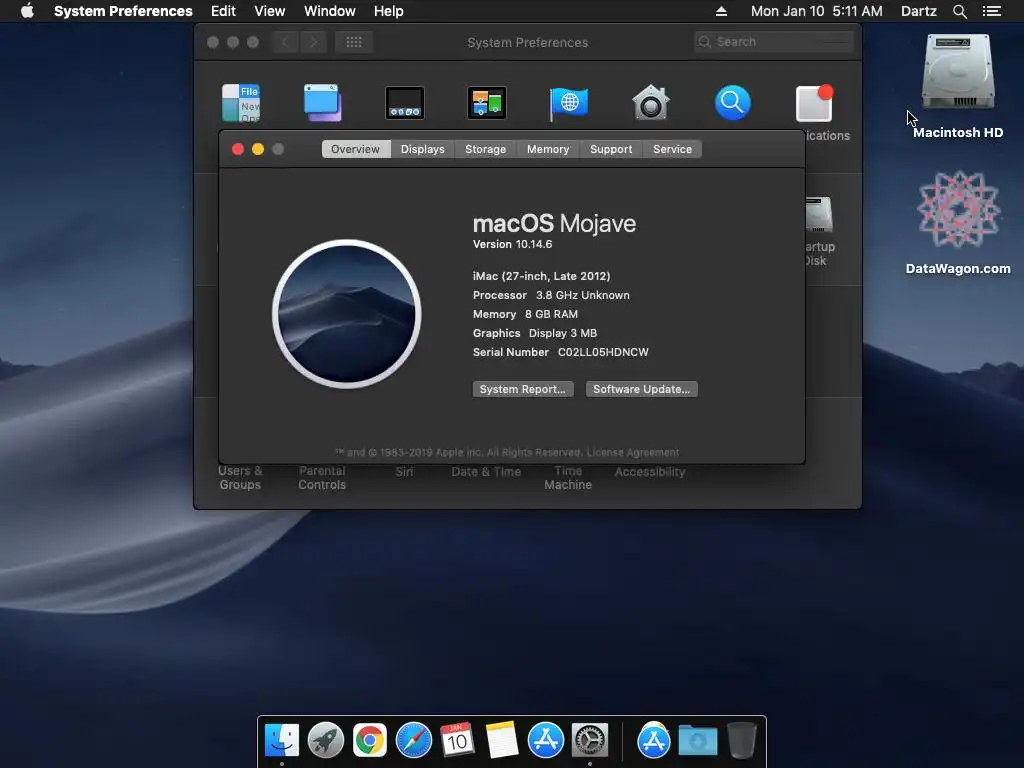1024x768 pixels.
Task: Launch Google Chrome from the Dock
Action: click(x=370, y=740)
